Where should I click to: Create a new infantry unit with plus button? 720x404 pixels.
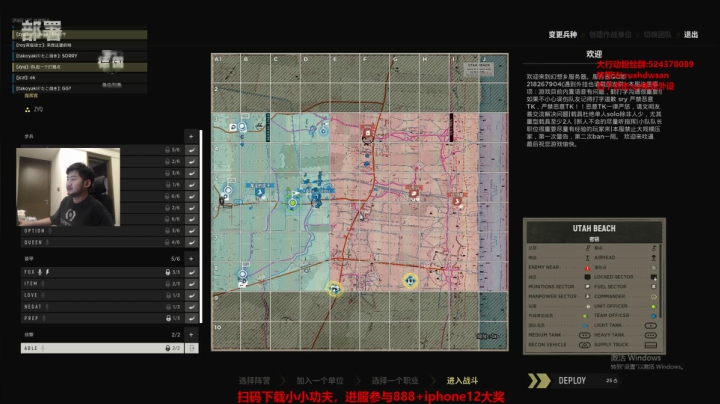click(x=191, y=136)
